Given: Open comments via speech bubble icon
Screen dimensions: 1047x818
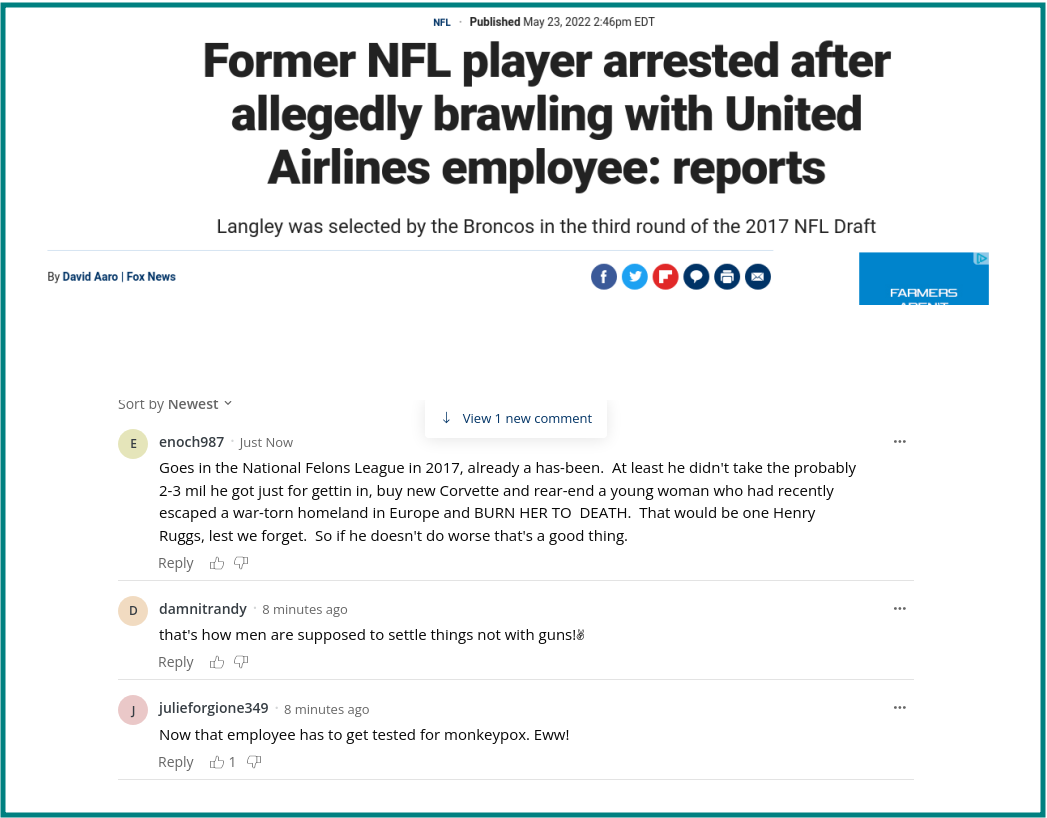Looking at the screenshot, I should (696, 276).
